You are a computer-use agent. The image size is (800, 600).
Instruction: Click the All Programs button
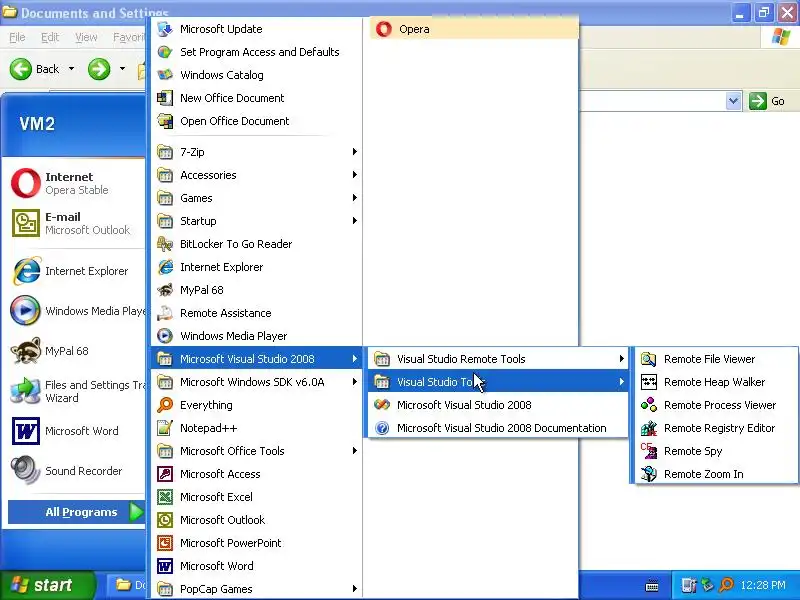(x=77, y=512)
